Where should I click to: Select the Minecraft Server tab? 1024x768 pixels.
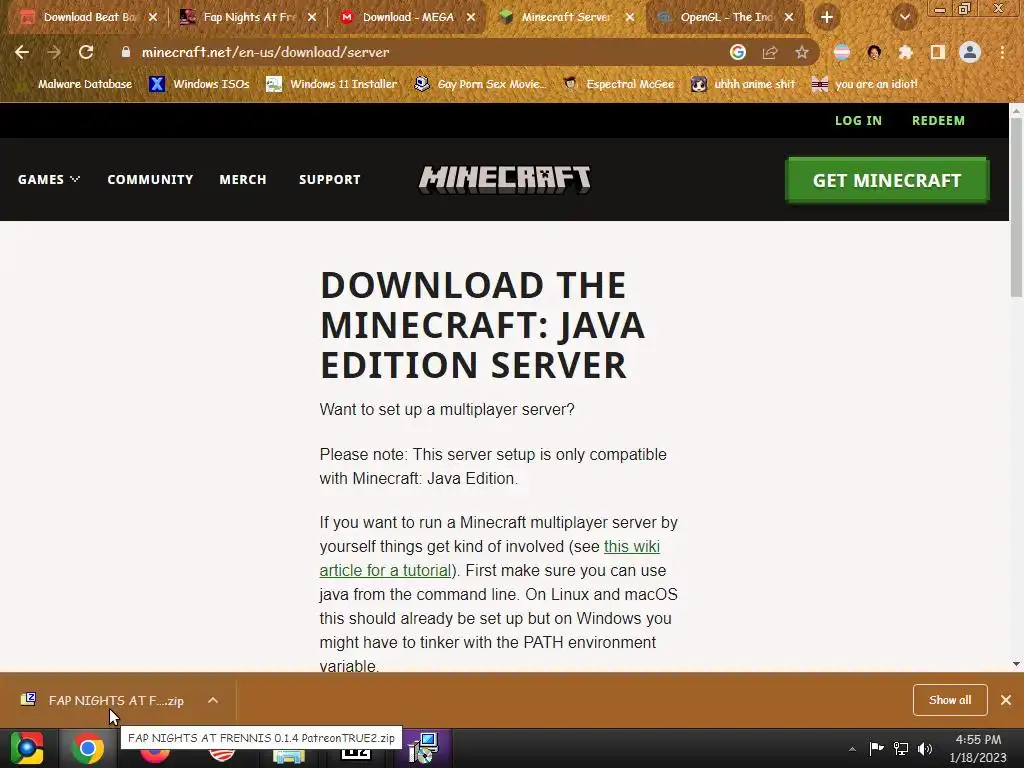tap(566, 17)
